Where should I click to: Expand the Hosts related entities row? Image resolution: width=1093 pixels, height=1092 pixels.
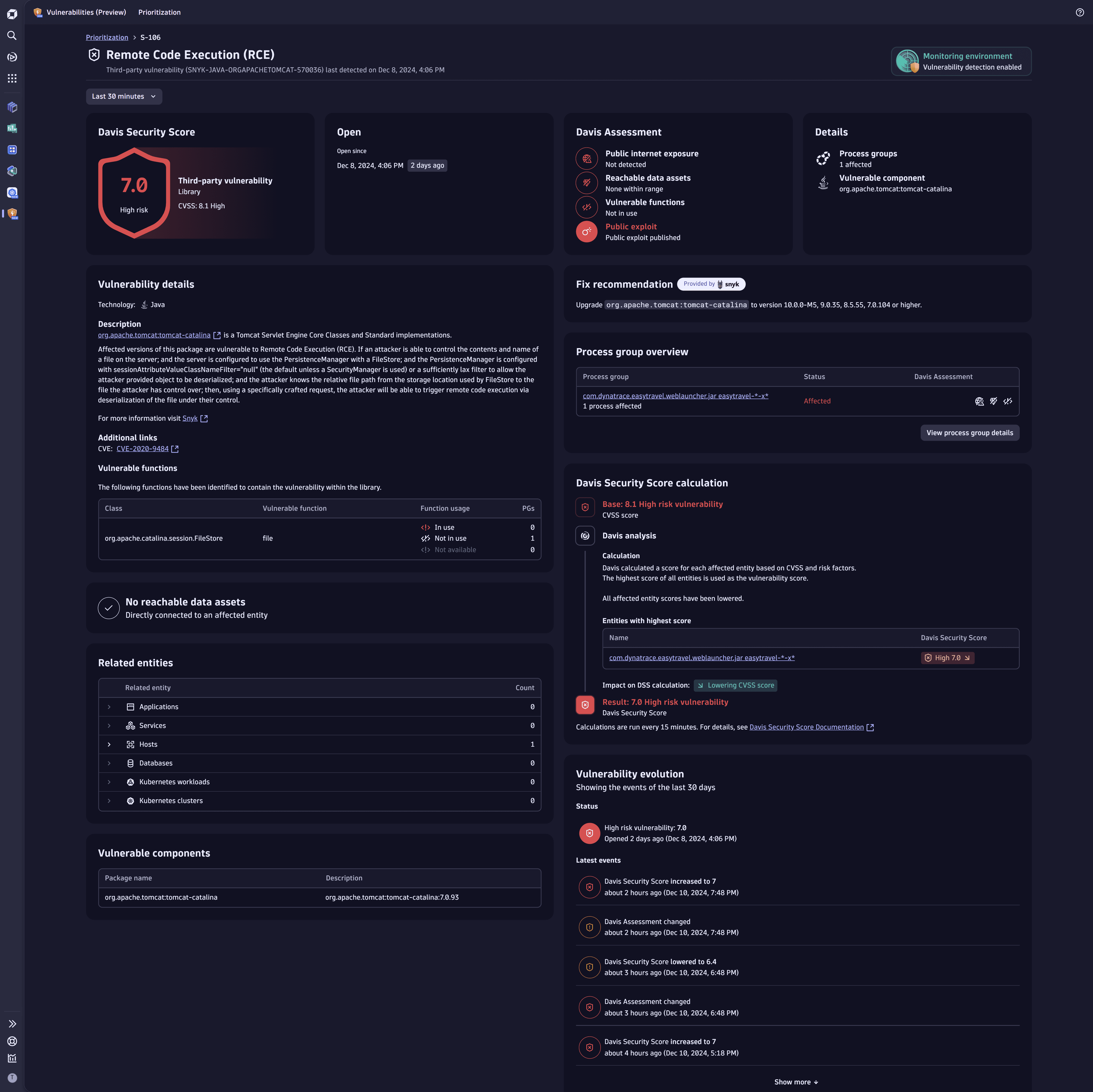click(x=109, y=744)
